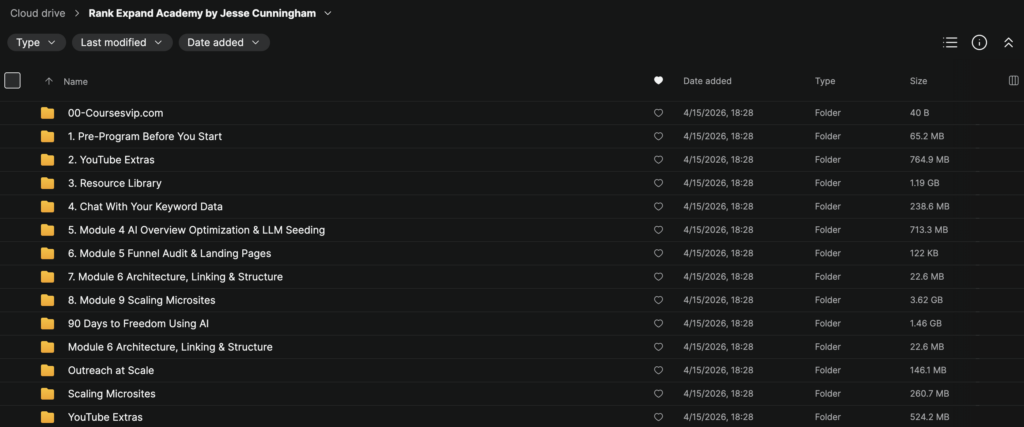This screenshot has width=1024, height=427.
Task: Click folder icon of 90 Days to Freedom
Action: (x=47, y=324)
